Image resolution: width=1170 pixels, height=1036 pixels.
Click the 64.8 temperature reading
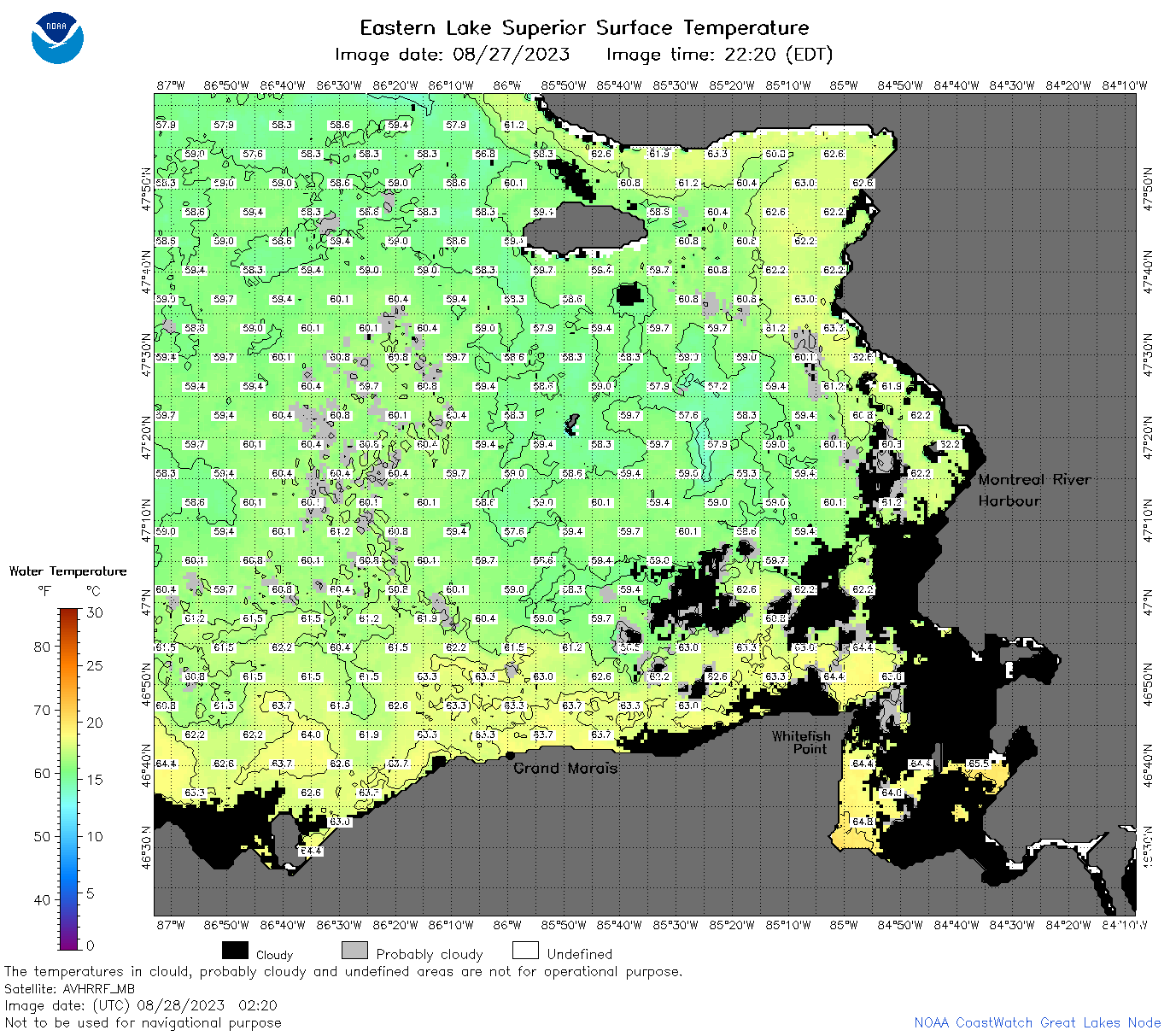tap(863, 822)
